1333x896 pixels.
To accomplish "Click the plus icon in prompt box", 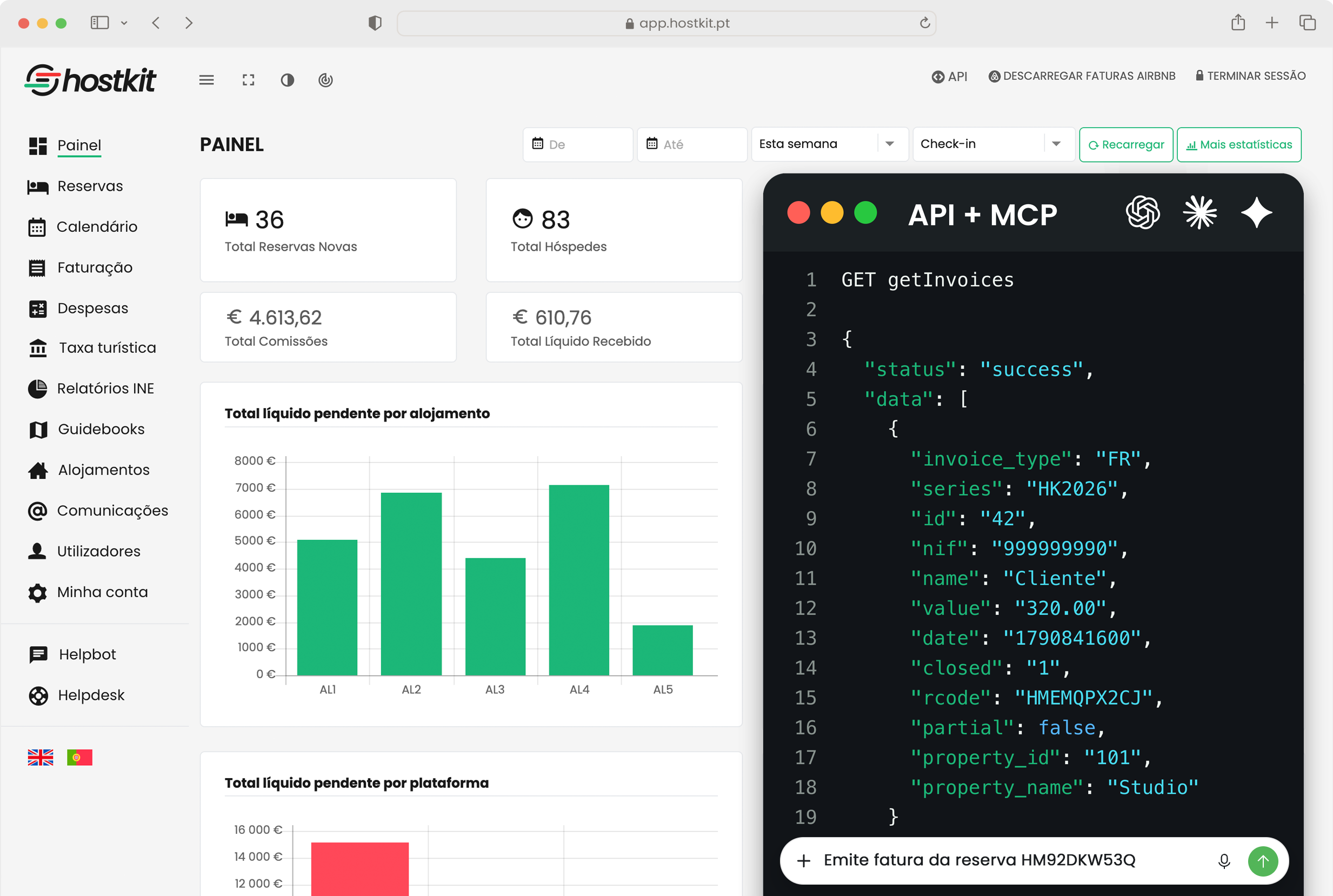I will tap(804, 860).
